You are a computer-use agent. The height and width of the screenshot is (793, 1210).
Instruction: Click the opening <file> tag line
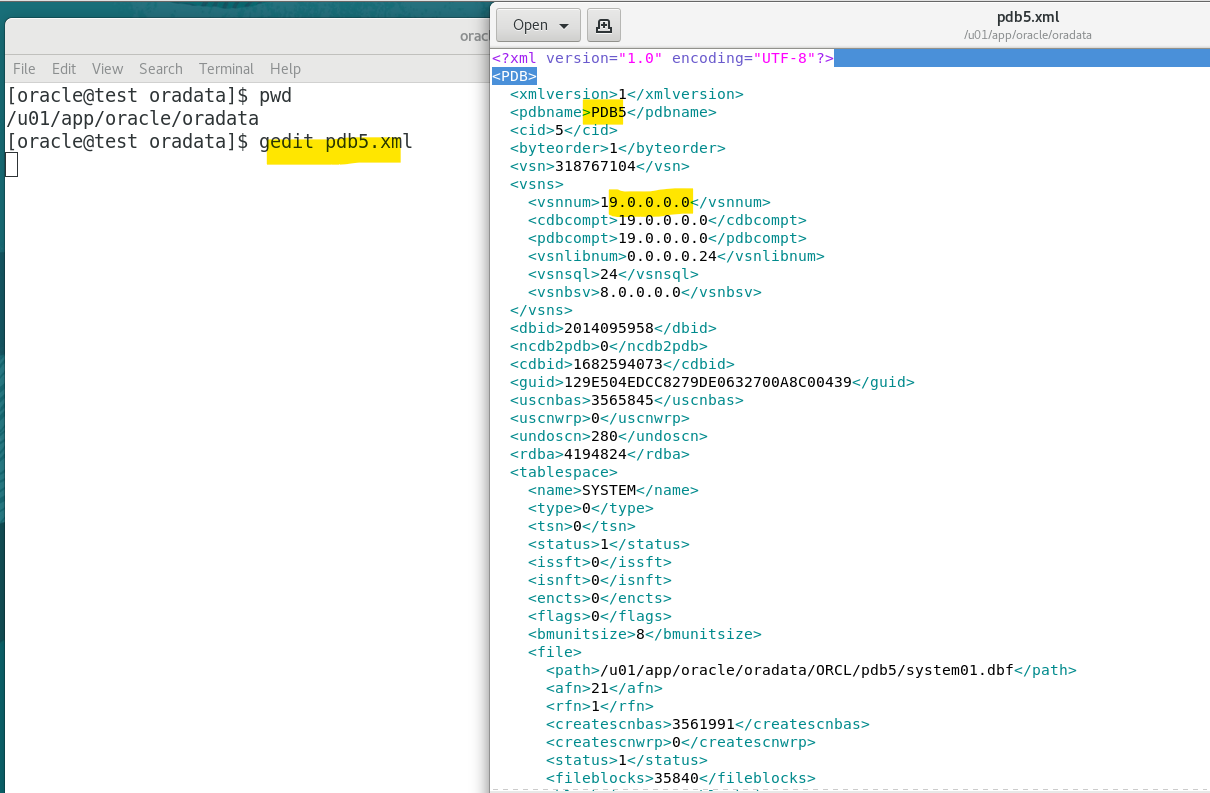pyautogui.click(x=555, y=652)
